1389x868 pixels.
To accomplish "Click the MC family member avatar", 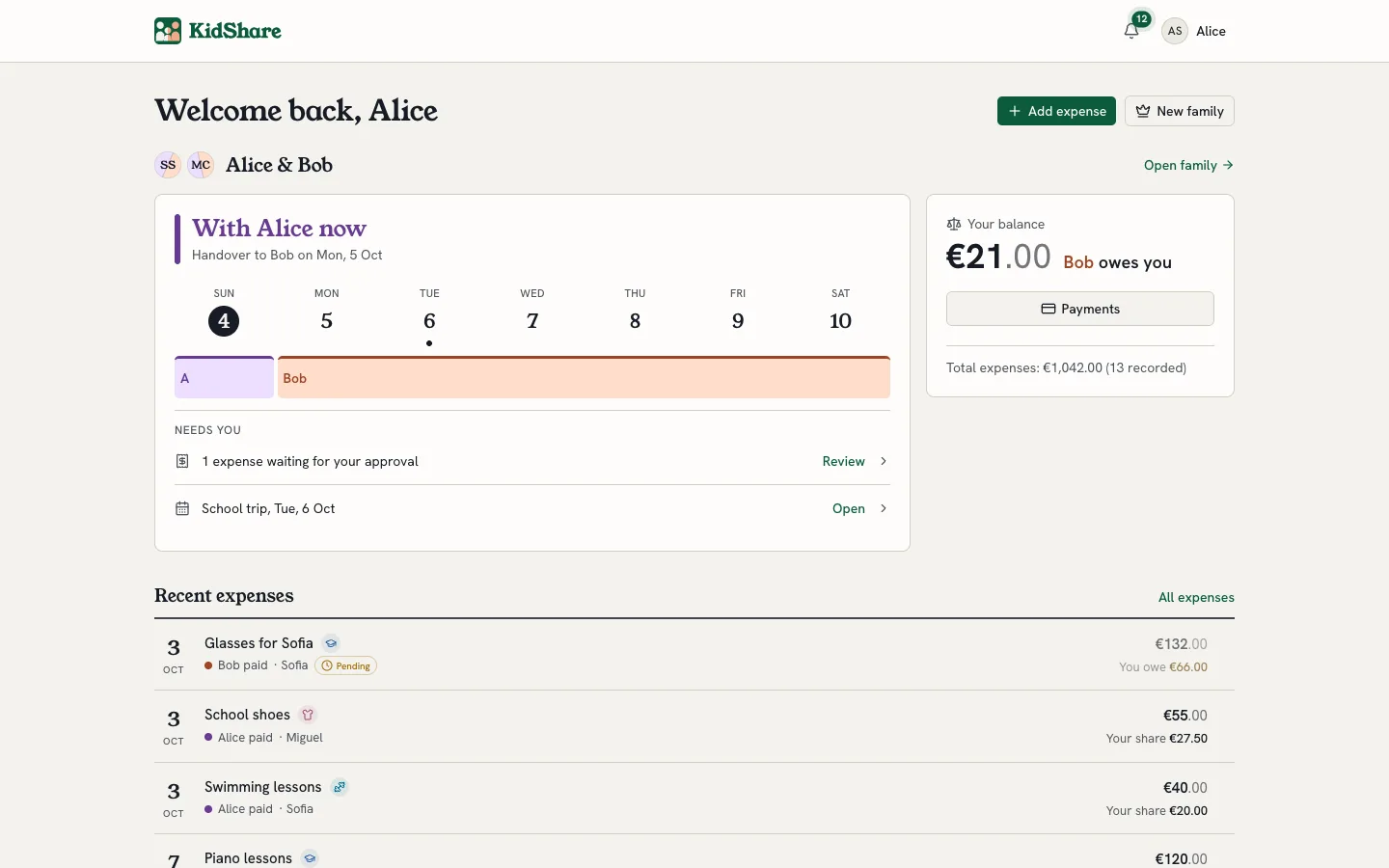I will tap(201, 165).
